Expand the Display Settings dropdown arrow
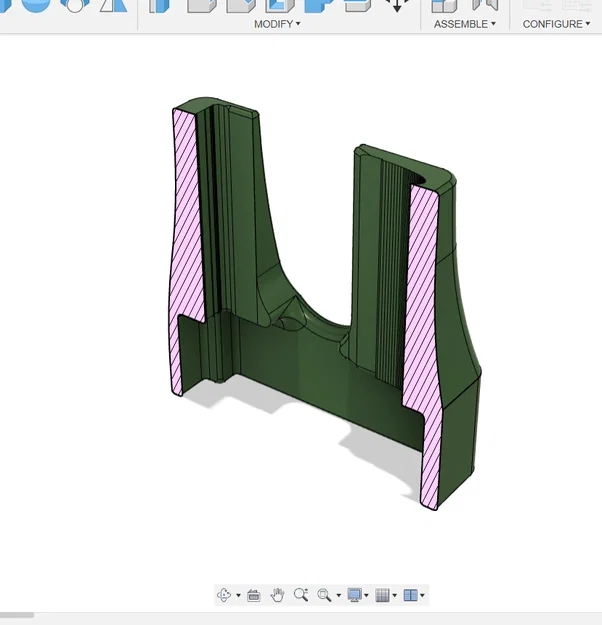 click(x=366, y=596)
